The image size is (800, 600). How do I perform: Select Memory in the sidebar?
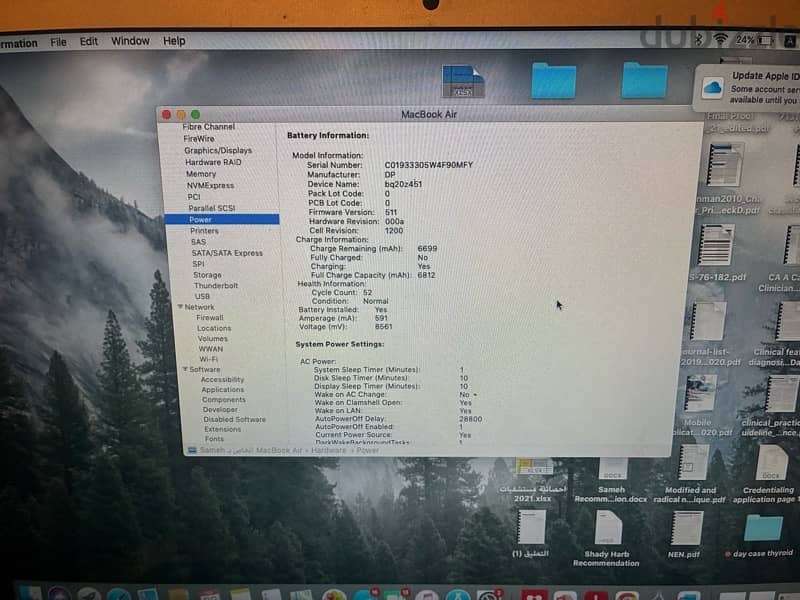coord(201,174)
